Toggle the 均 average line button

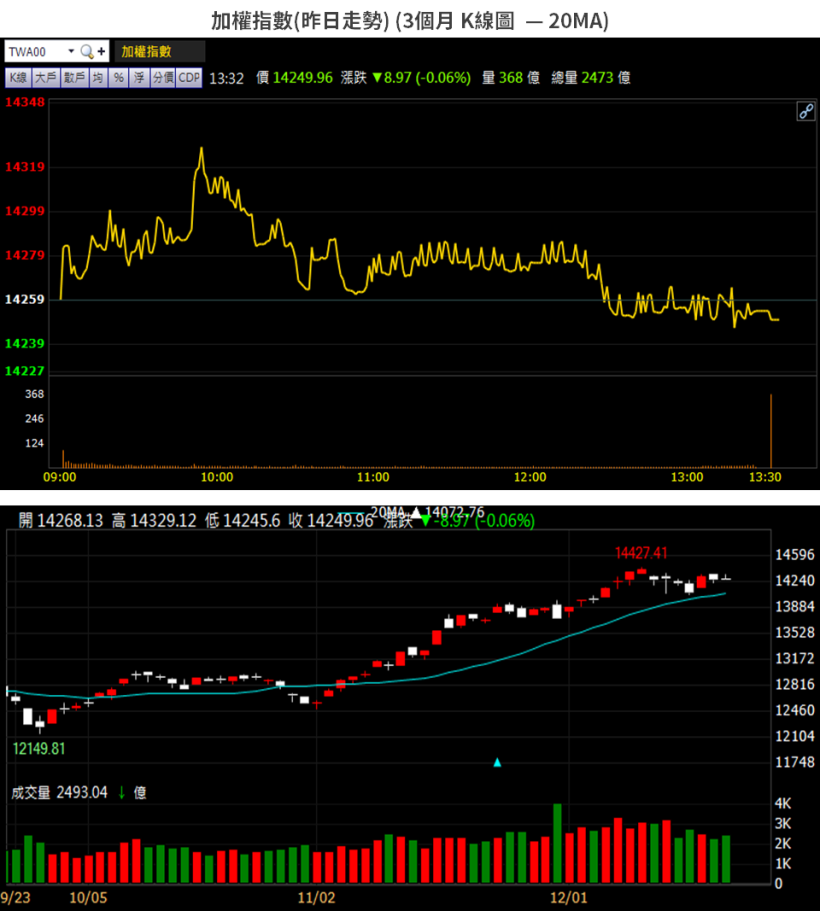tap(98, 78)
